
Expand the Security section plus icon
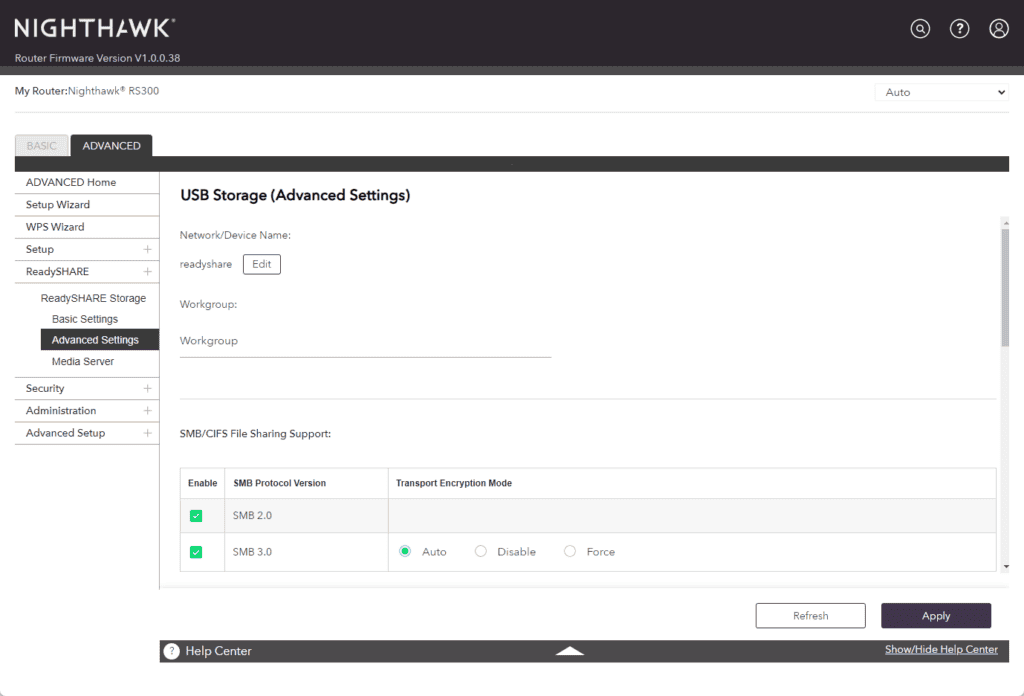(147, 388)
